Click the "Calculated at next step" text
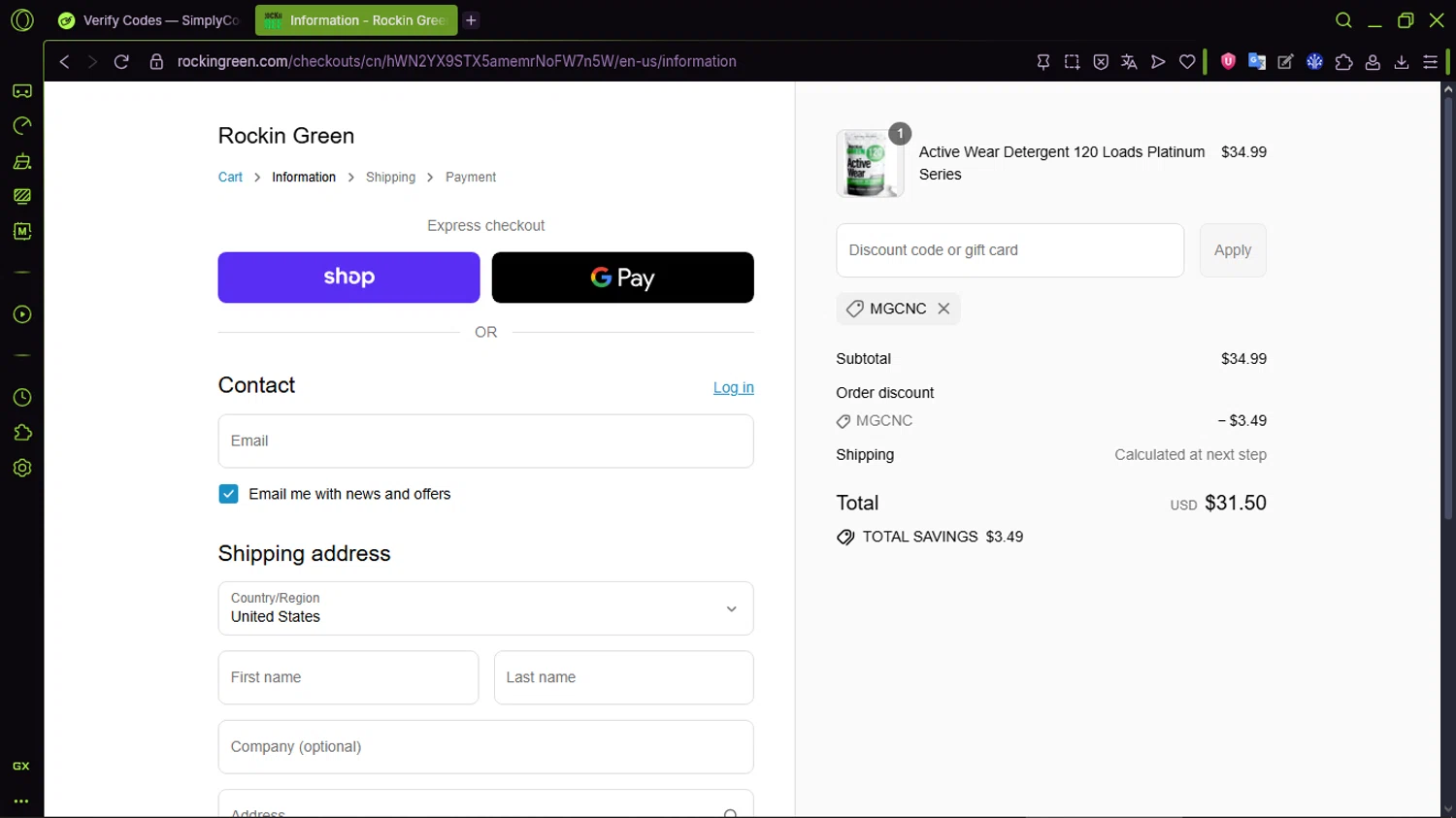 pyautogui.click(x=1190, y=455)
